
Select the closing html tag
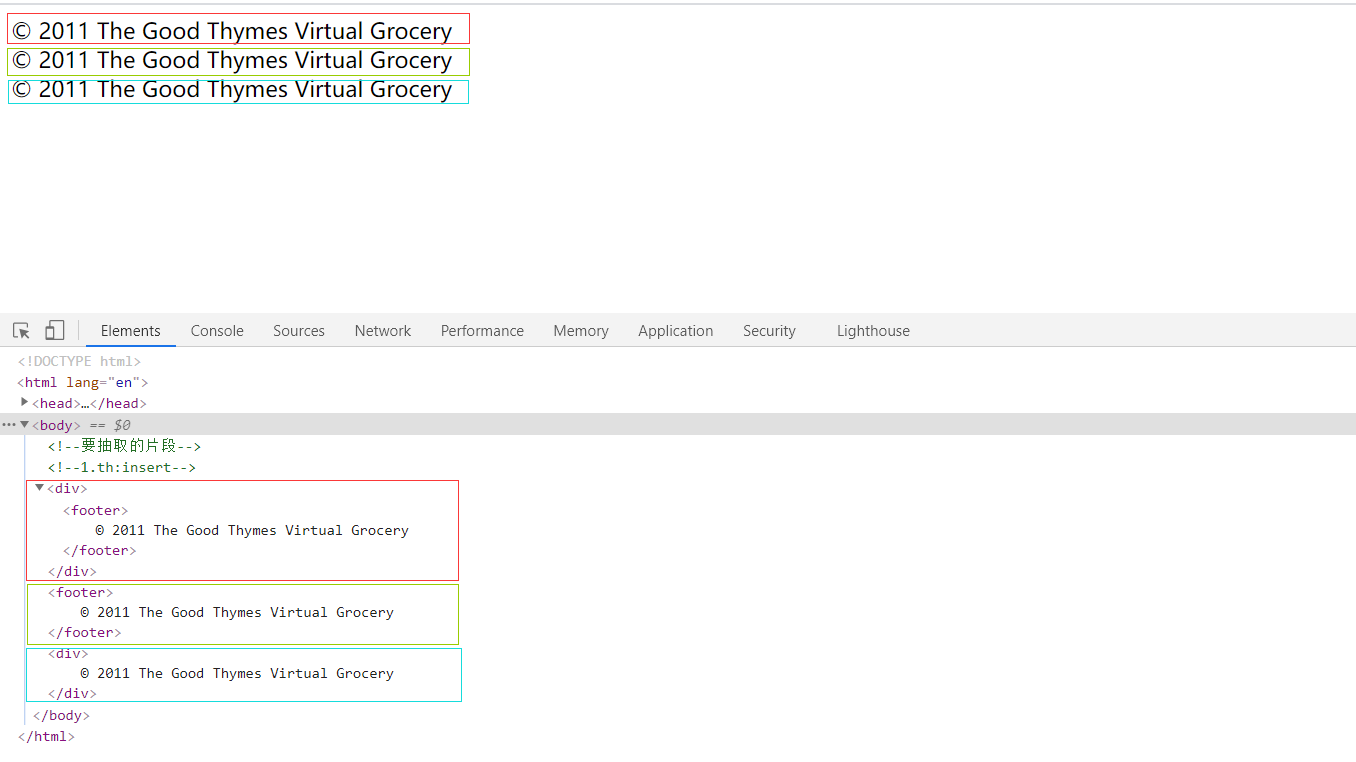tap(46, 736)
